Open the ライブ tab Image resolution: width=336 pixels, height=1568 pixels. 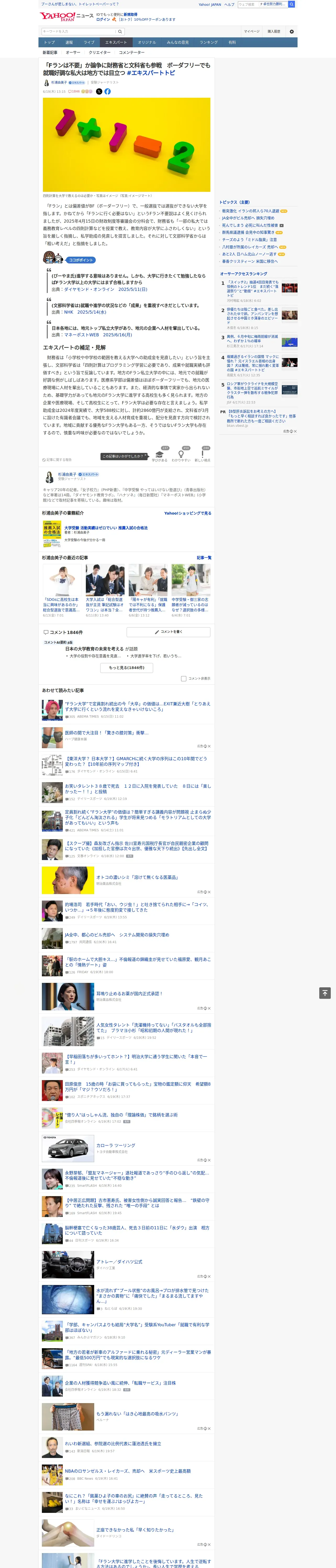pos(89,43)
